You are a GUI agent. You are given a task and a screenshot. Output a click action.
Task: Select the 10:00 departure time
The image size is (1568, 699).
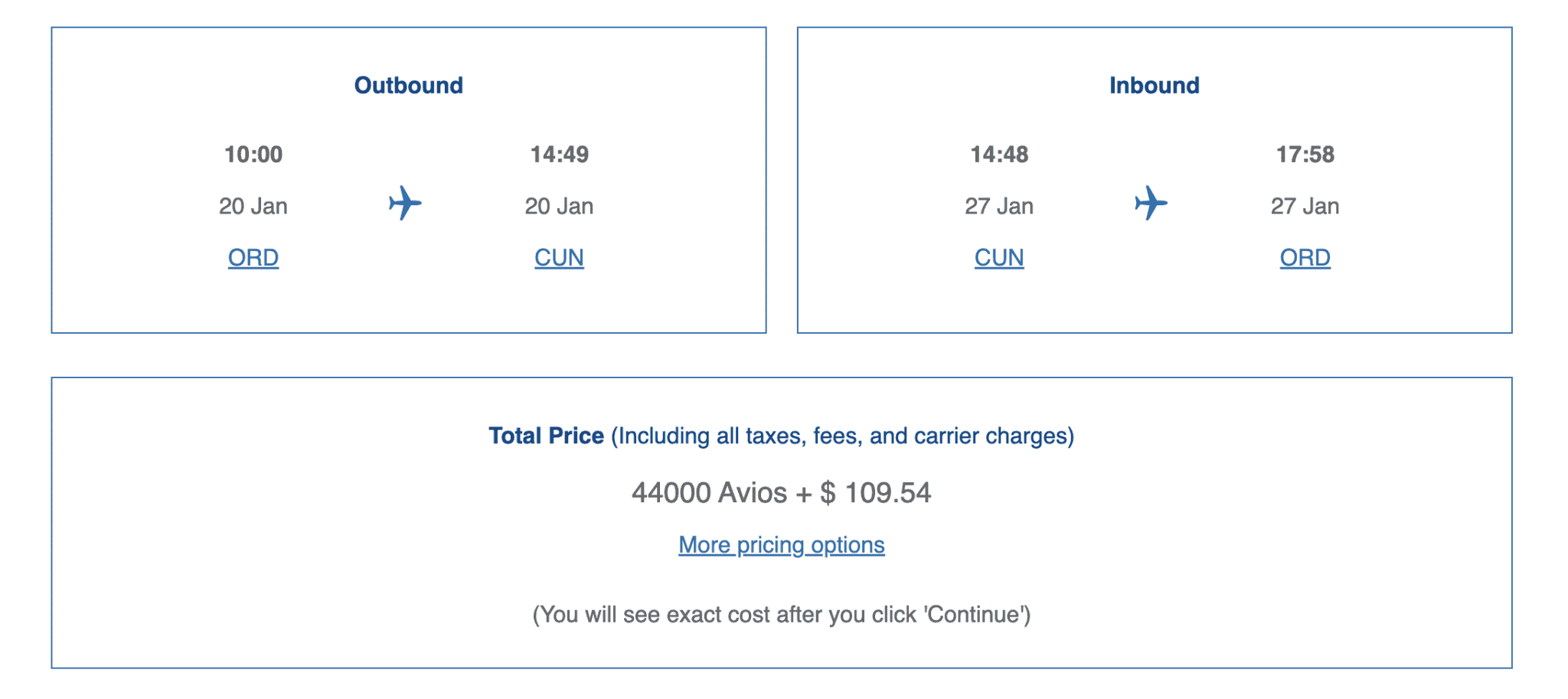click(254, 154)
